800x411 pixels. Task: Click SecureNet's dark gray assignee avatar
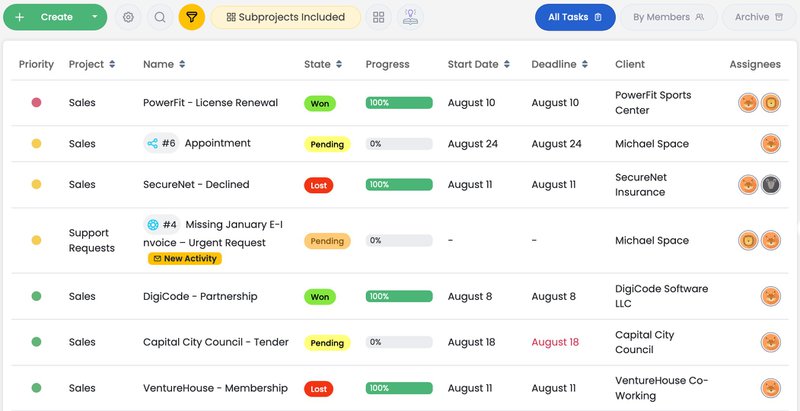pyautogui.click(x=770, y=185)
